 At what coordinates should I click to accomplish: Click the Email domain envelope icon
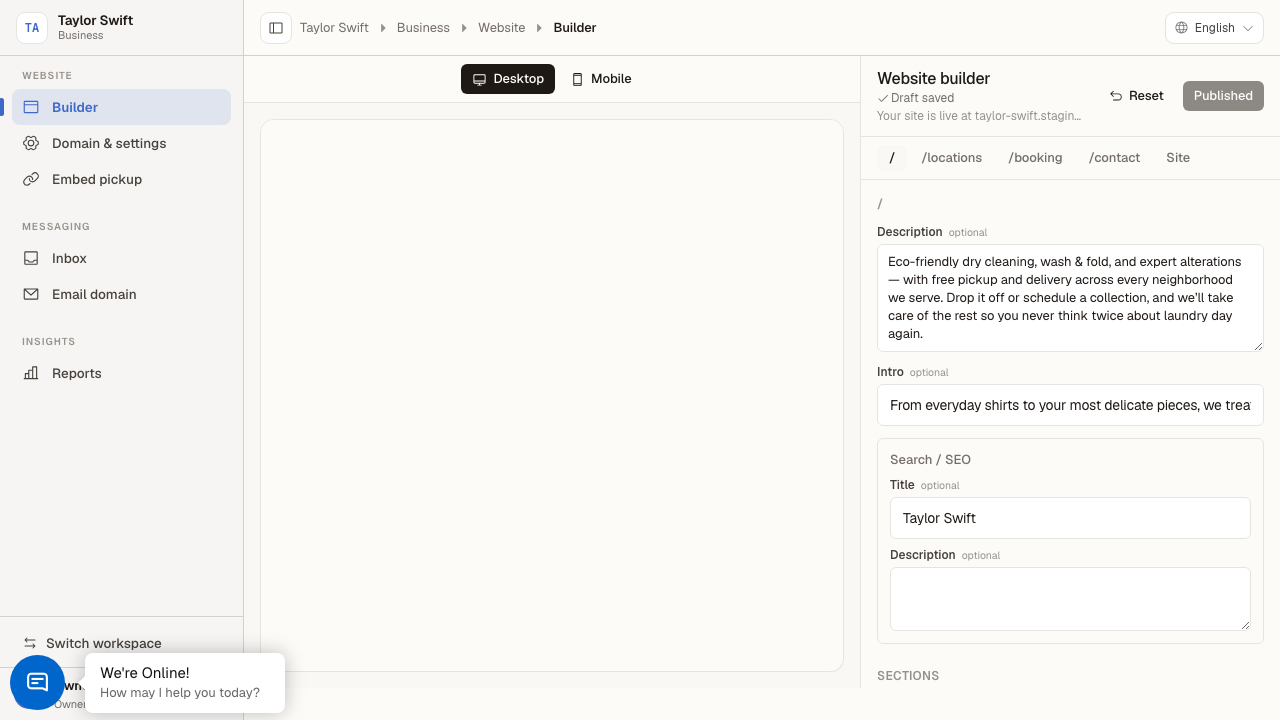point(31,294)
